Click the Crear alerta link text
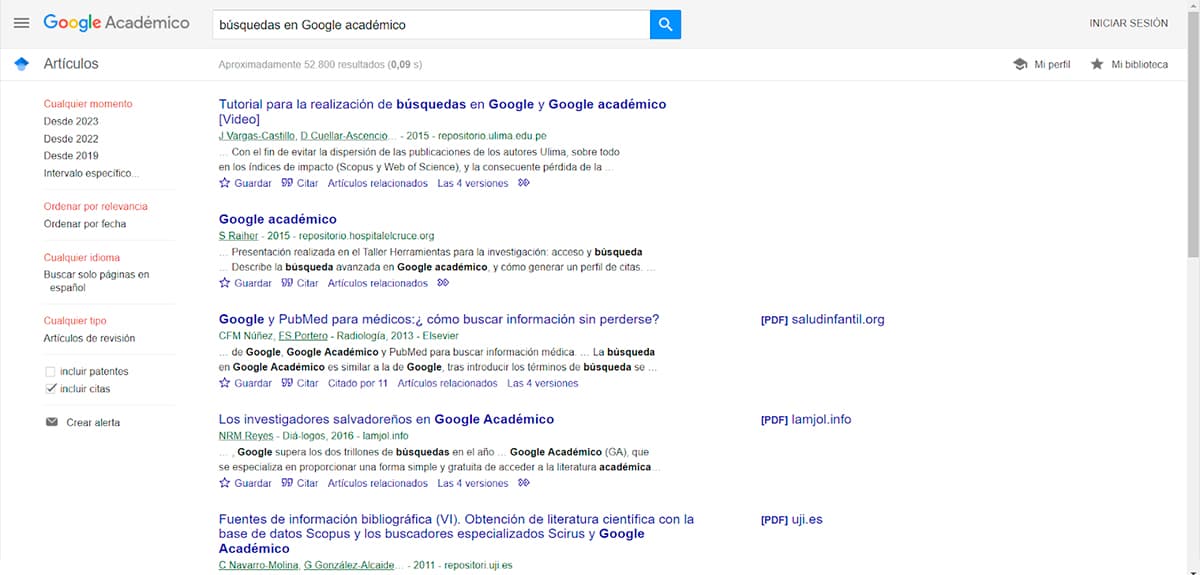Screen dimensions: 1200x575 tap(93, 422)
